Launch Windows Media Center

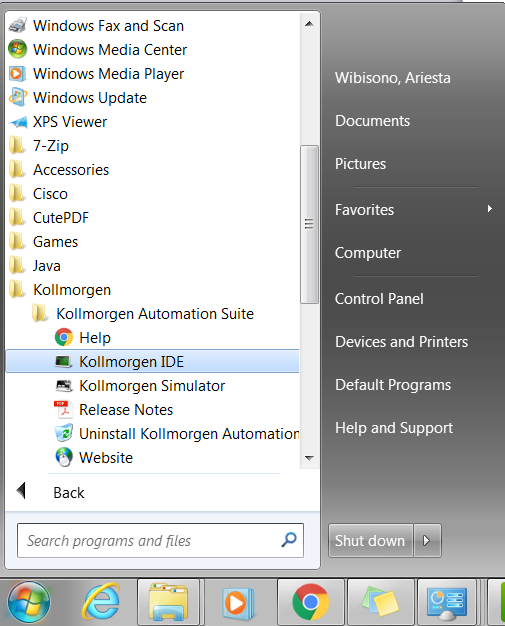tap(152, 50)
